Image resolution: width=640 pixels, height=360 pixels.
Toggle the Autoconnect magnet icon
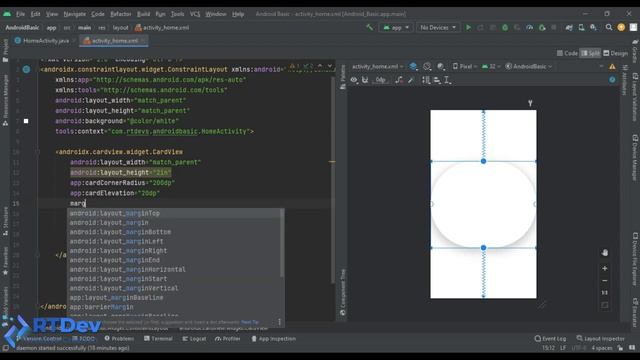(x=365, y=80)
